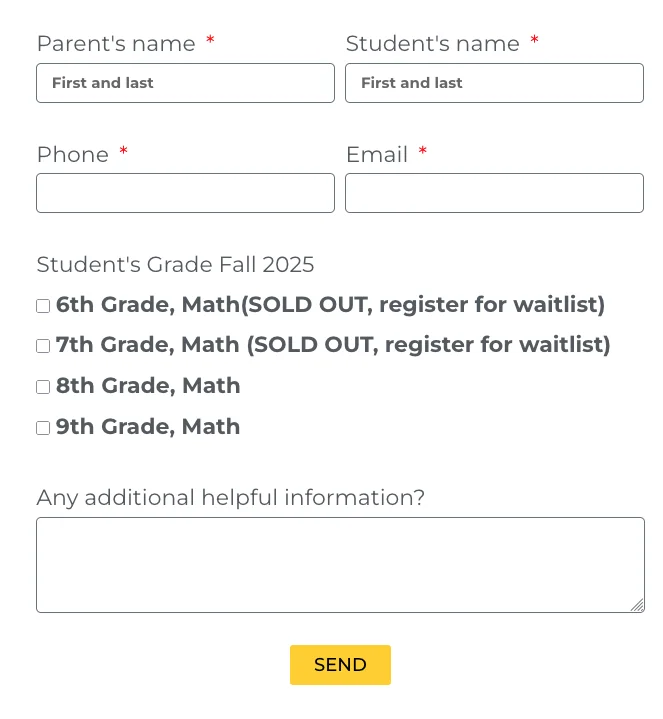Image resolution: width=663 pixels, height=719 pixels.
Task: Click the "Student's Grade Fall 2025" heading
Action: [175, 265]
